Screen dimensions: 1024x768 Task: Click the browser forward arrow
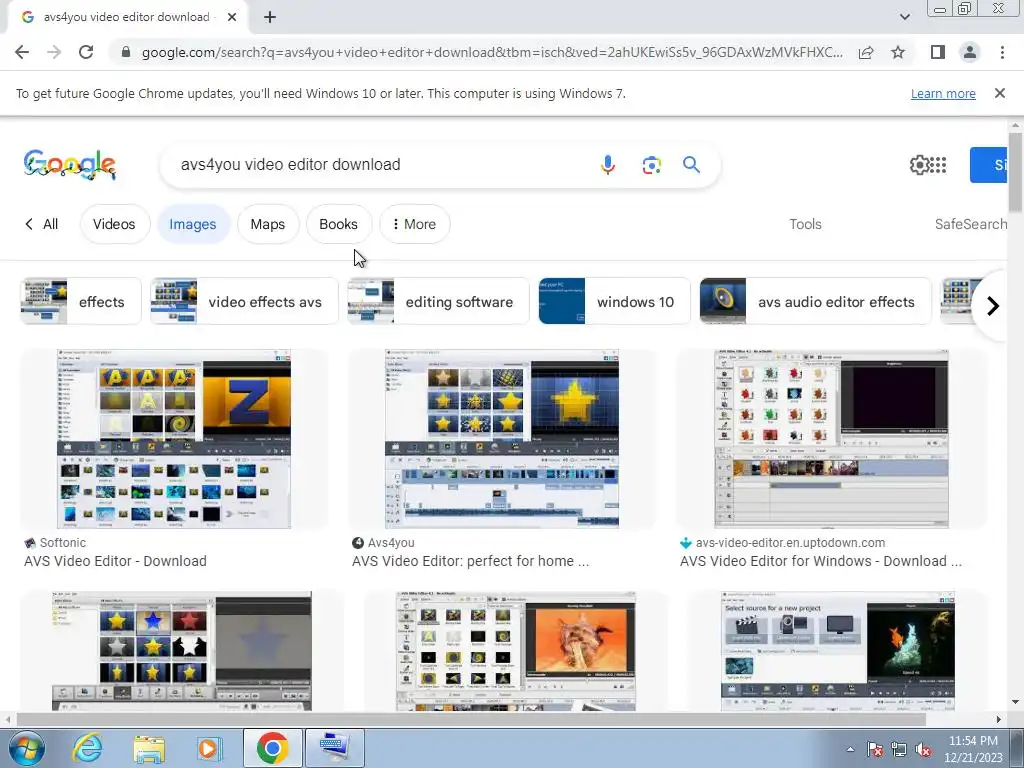[x=54, y=52]
